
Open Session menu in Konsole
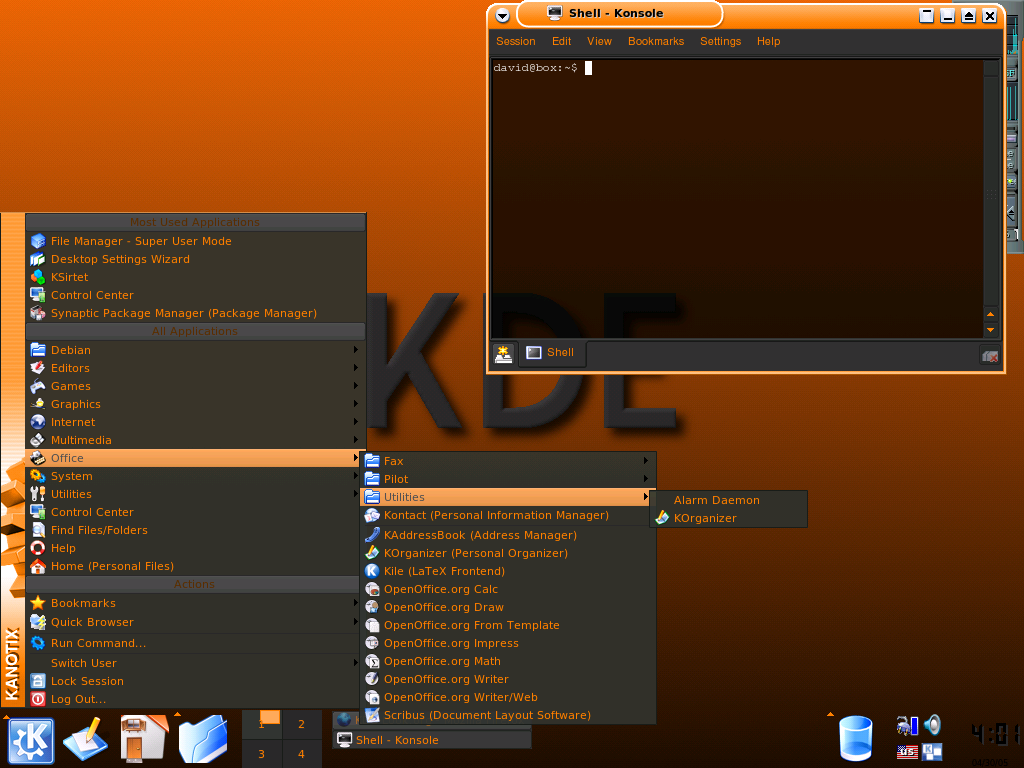point(515,41)
